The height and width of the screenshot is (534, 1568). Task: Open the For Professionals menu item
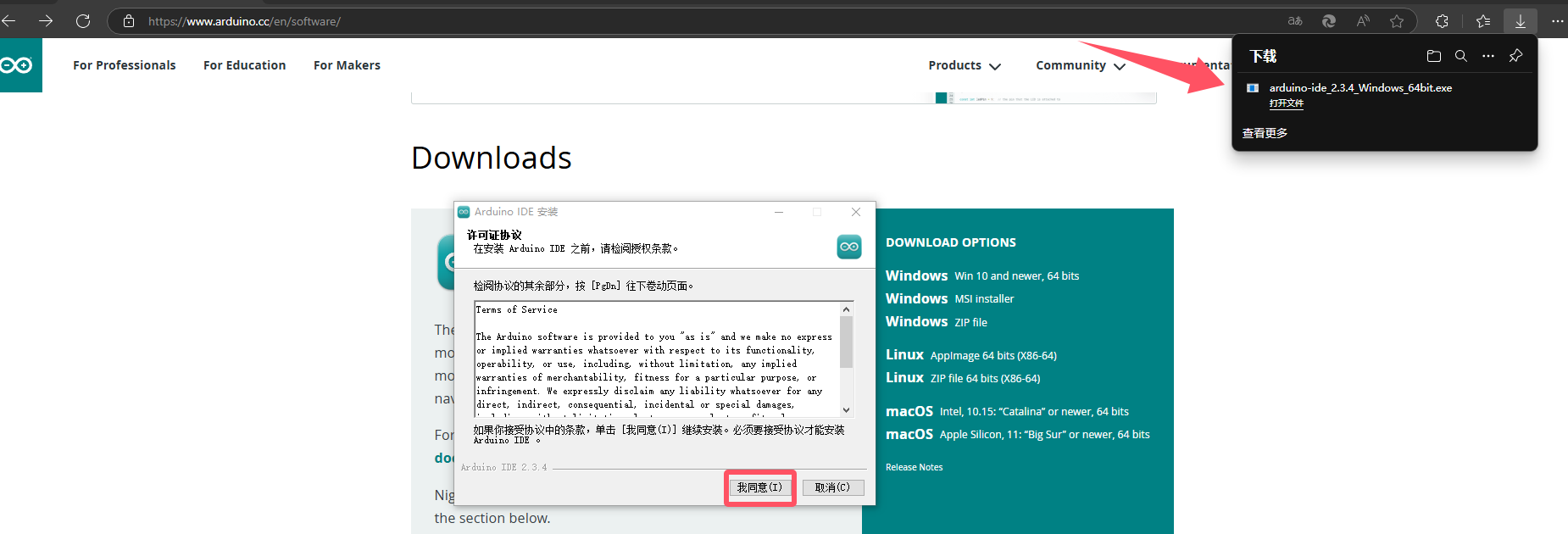point(125,65)
